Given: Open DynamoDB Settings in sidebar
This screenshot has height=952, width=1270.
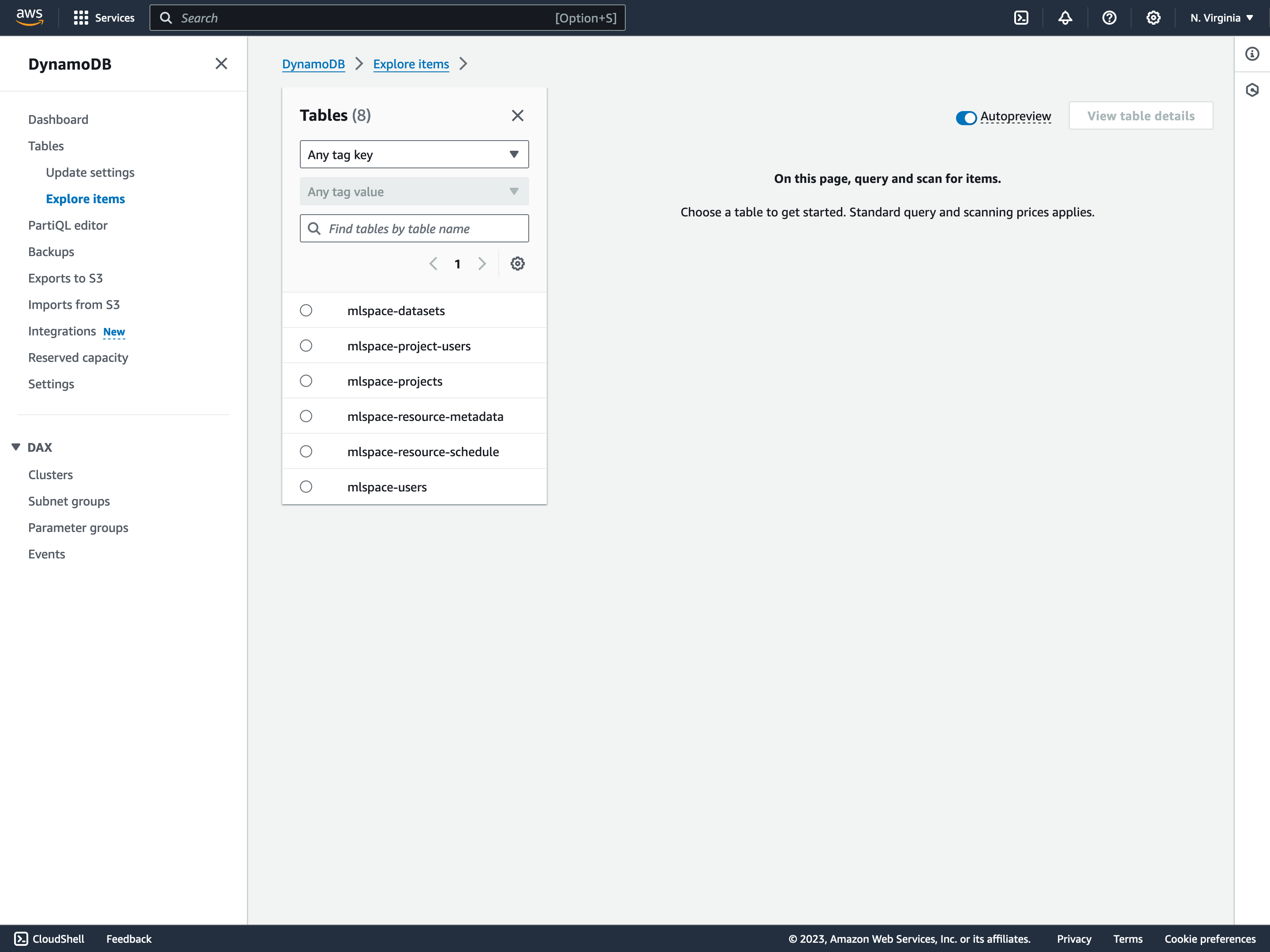Looking at the screenshot, I should [51, 384].
